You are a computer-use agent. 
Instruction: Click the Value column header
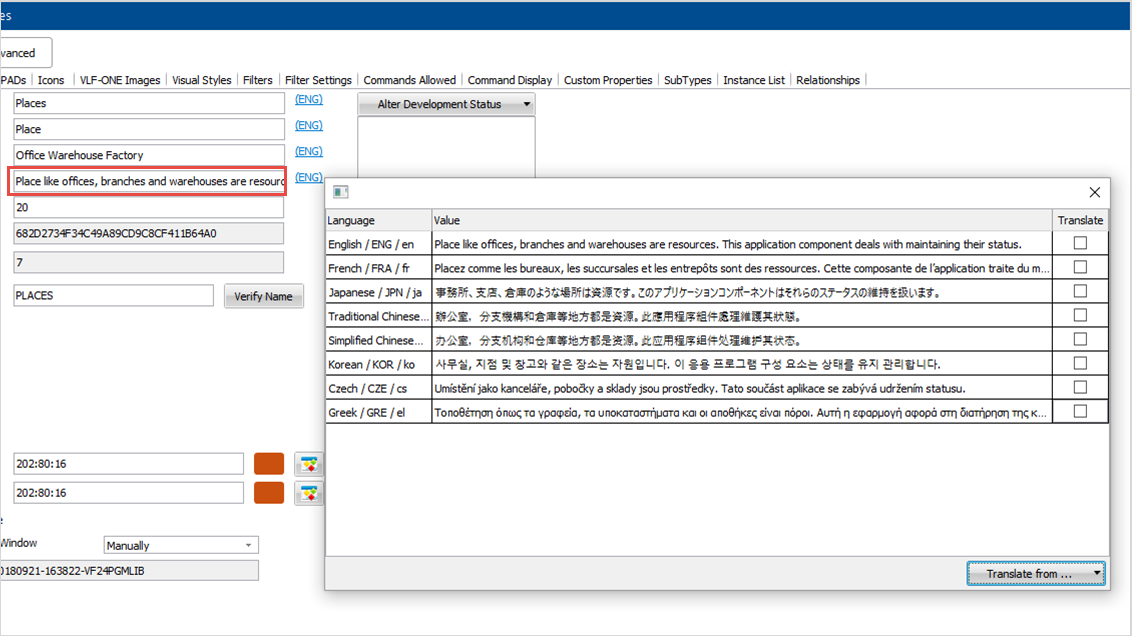pos(742,220)
